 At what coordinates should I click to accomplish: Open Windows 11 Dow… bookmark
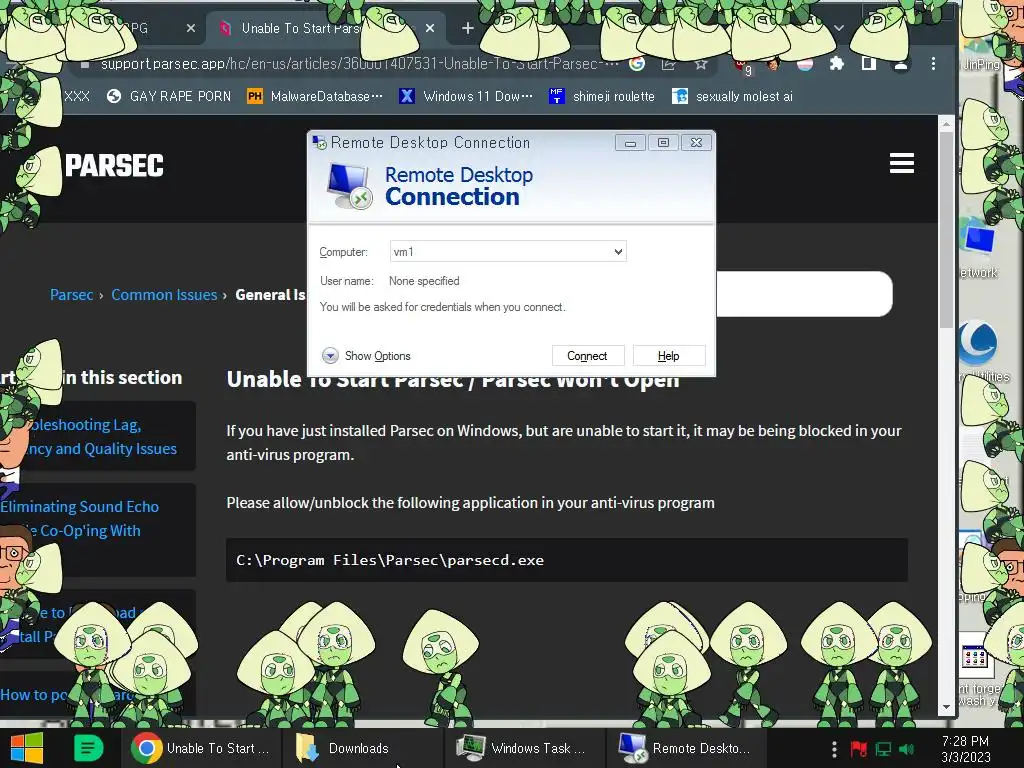(x=466, y=97)
